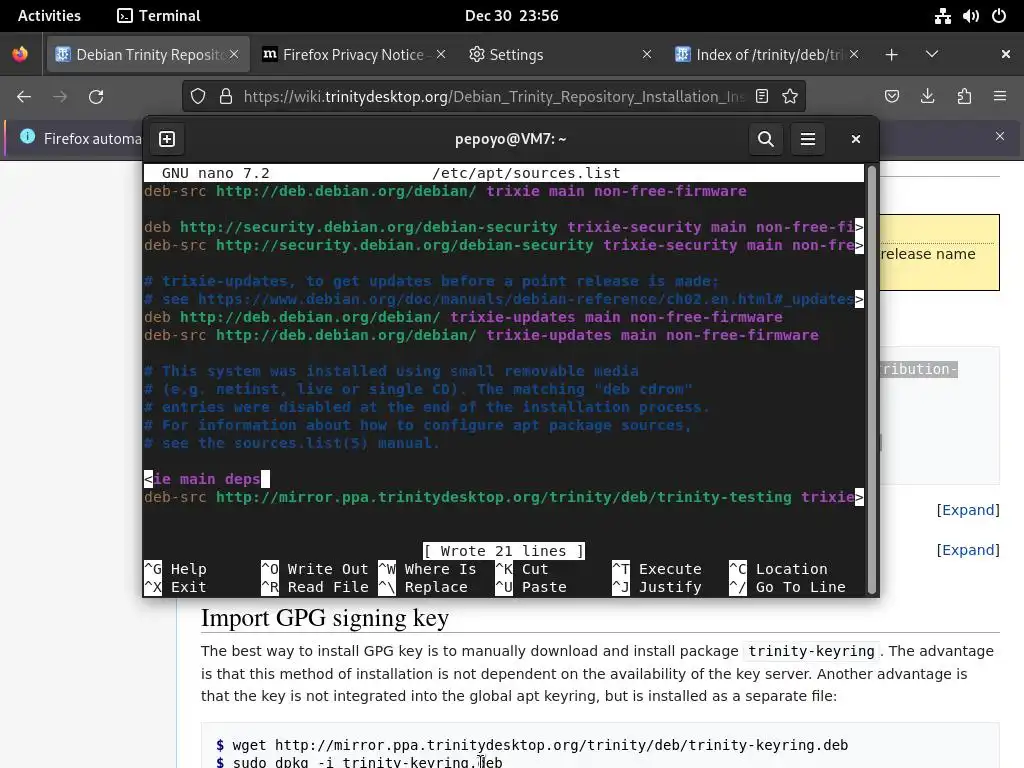The height and width of the screenshot is (768, 1024).
Task: Click the first [Expand] link on the wiki
Action: (968, 510)
